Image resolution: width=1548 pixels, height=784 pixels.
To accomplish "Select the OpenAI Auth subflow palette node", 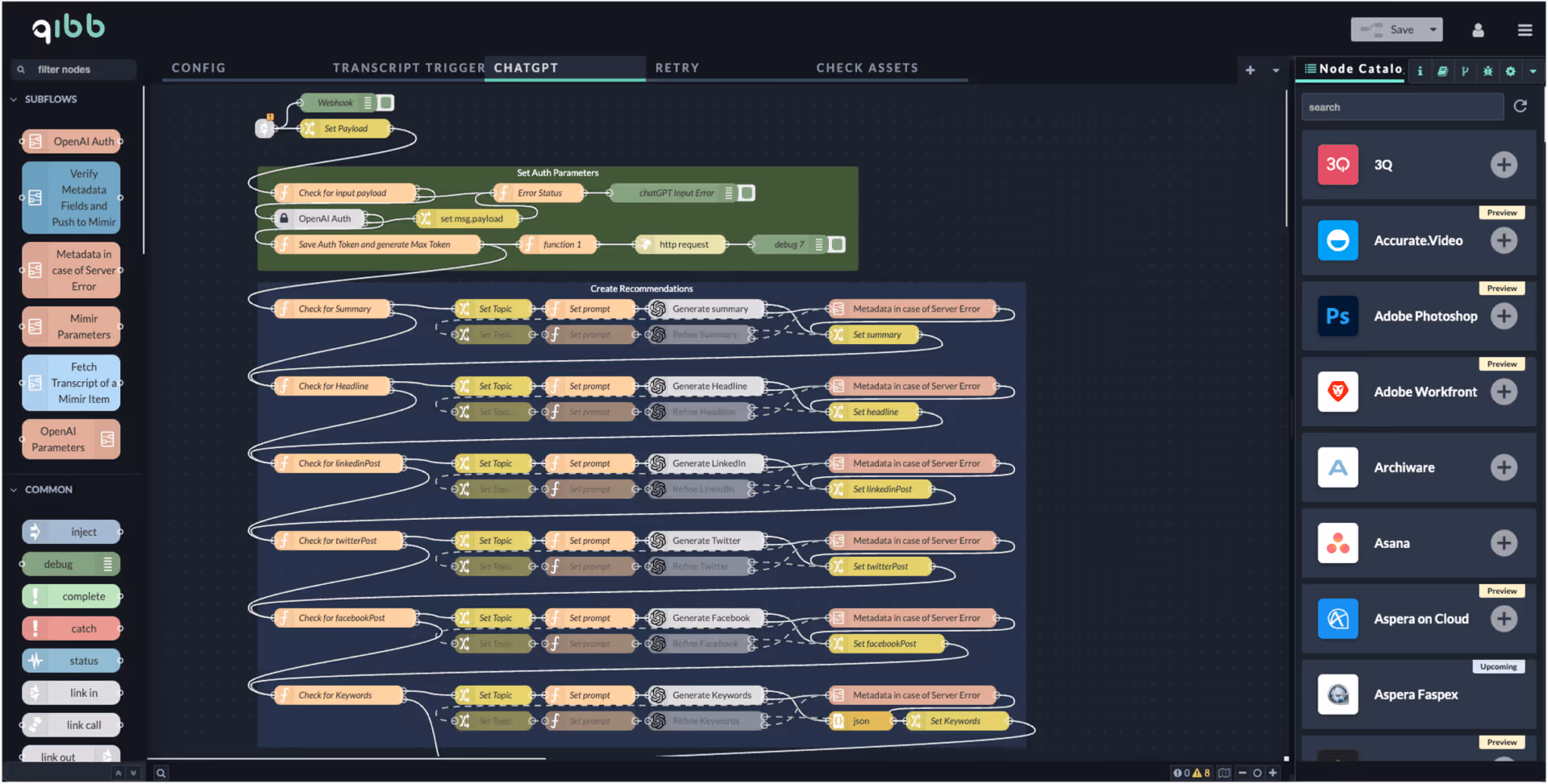I will tap(72, 142).
